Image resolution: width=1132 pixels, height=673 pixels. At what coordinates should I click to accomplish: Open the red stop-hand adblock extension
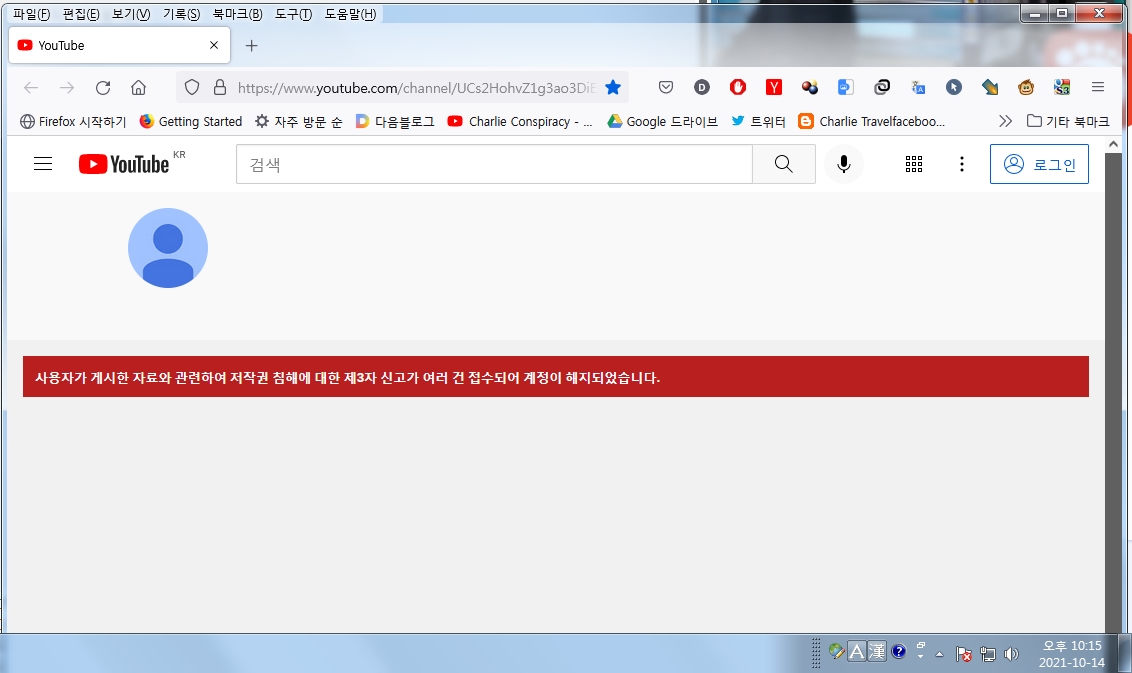pyautogui.click(x=738, y=87)
